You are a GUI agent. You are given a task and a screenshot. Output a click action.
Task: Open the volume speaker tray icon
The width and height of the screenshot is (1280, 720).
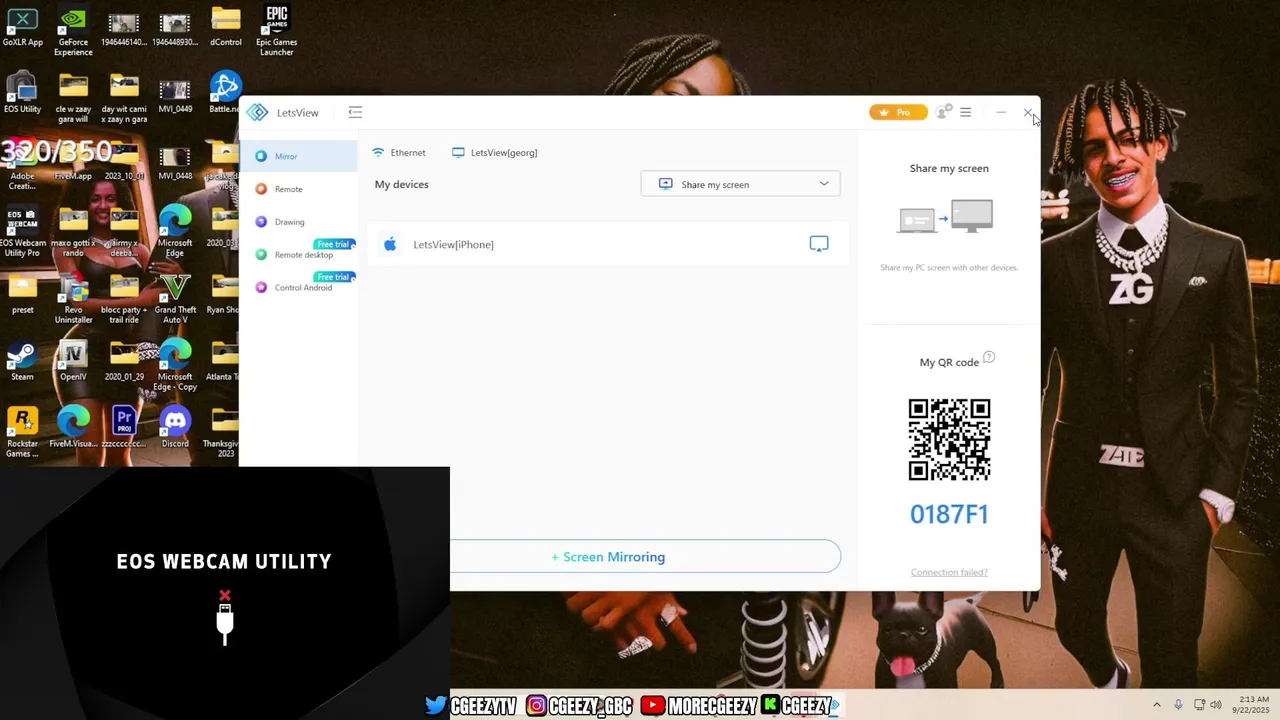point(1216,705)
